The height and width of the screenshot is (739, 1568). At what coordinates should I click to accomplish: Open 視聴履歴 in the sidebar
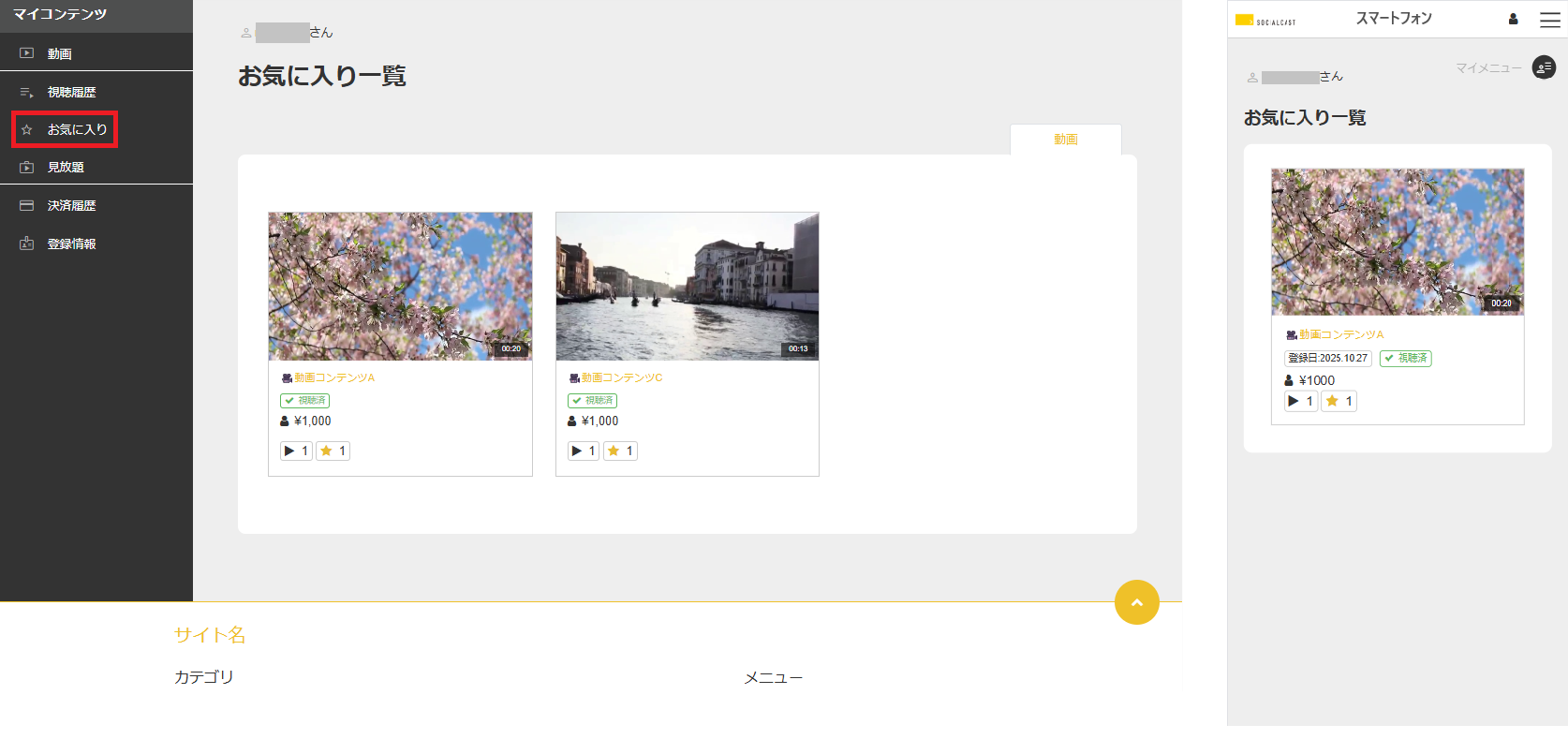71,92
